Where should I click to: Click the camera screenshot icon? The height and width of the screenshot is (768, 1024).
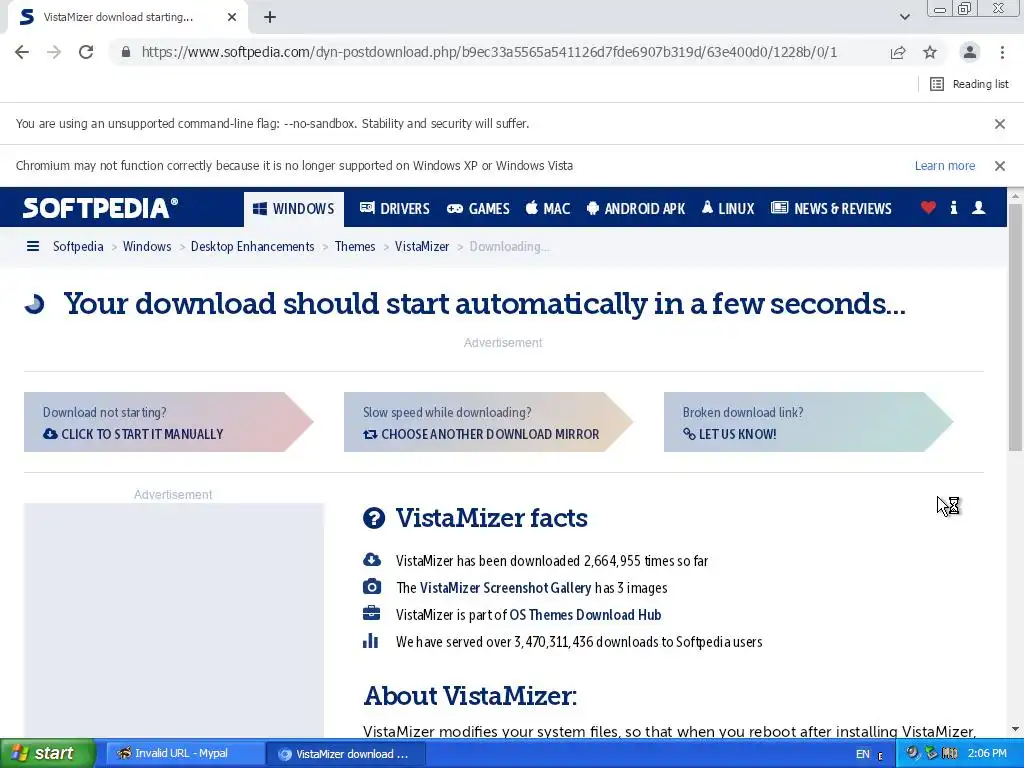(x=372, y=586)
